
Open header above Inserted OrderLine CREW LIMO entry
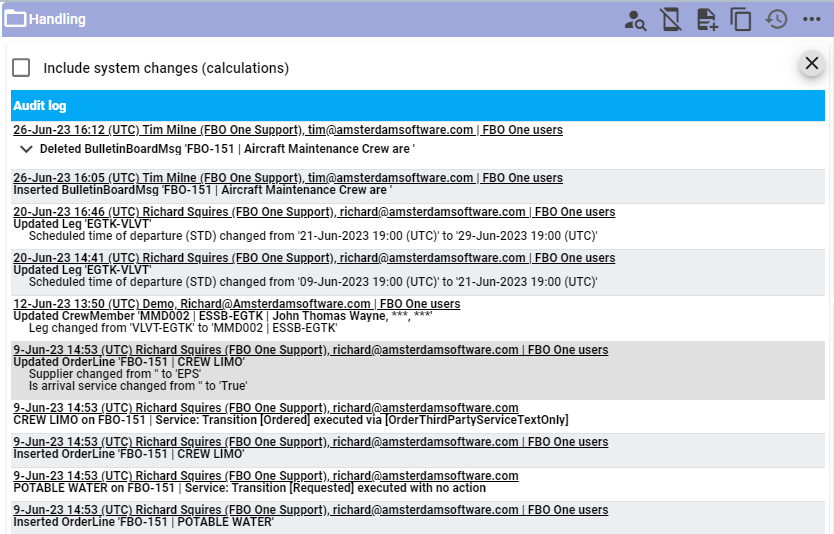[x=311, y=441]
